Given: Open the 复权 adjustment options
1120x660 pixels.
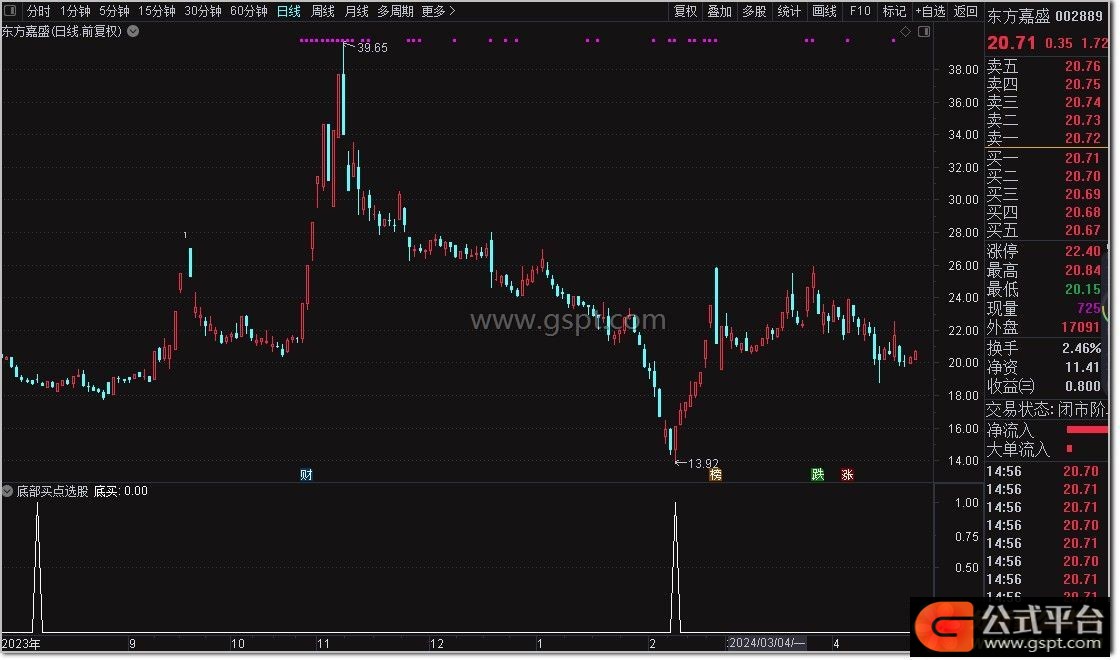Looking at the screenshot, I should click(685, 11).
